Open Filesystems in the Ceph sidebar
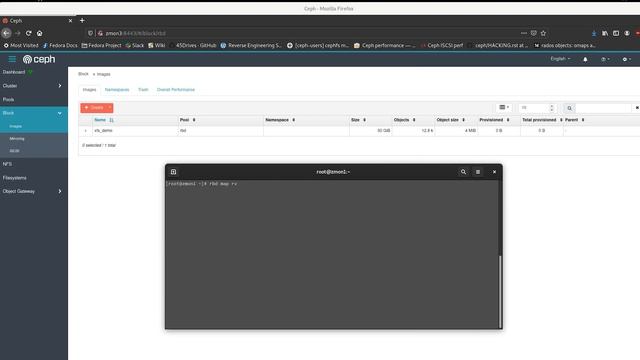 pos(15,178)
